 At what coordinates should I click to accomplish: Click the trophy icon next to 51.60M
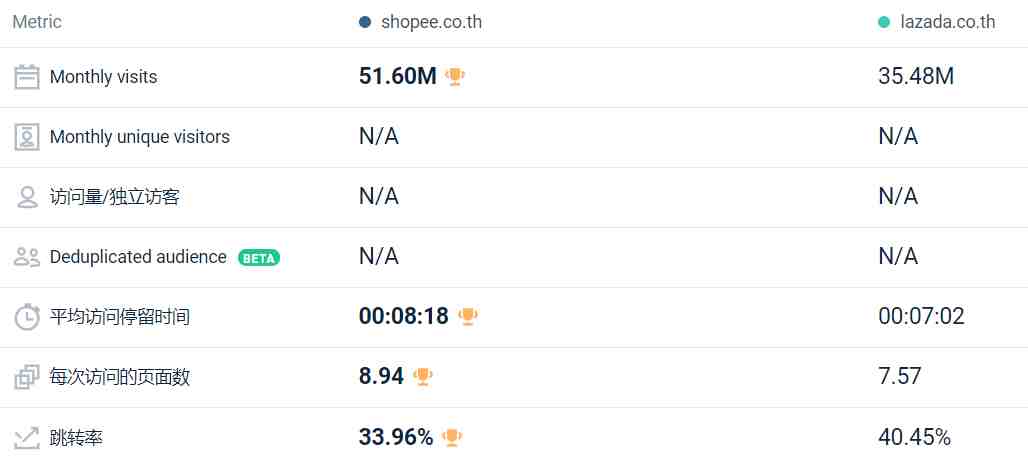454,77
